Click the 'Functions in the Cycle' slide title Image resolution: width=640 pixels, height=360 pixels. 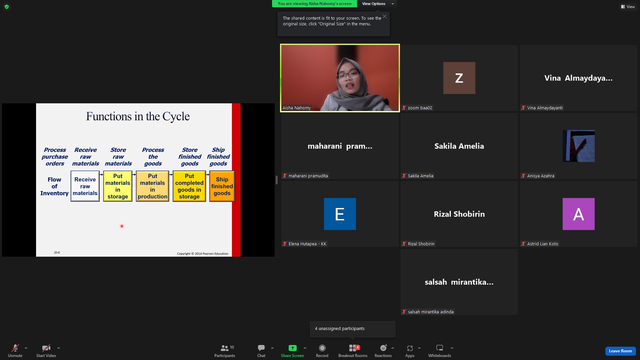pos(138,116)
